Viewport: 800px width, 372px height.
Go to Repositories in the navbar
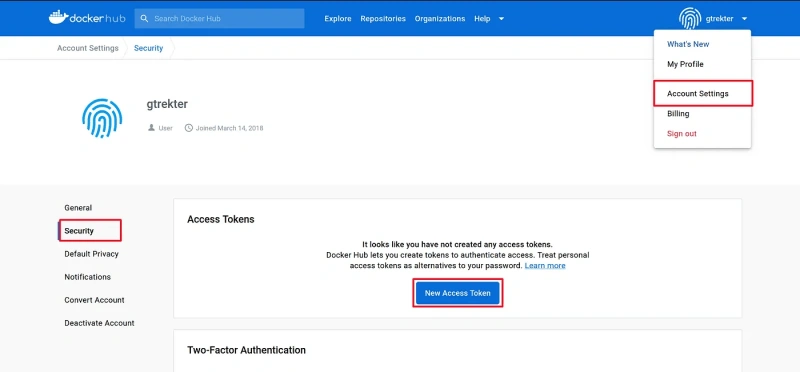pos(383,18)
